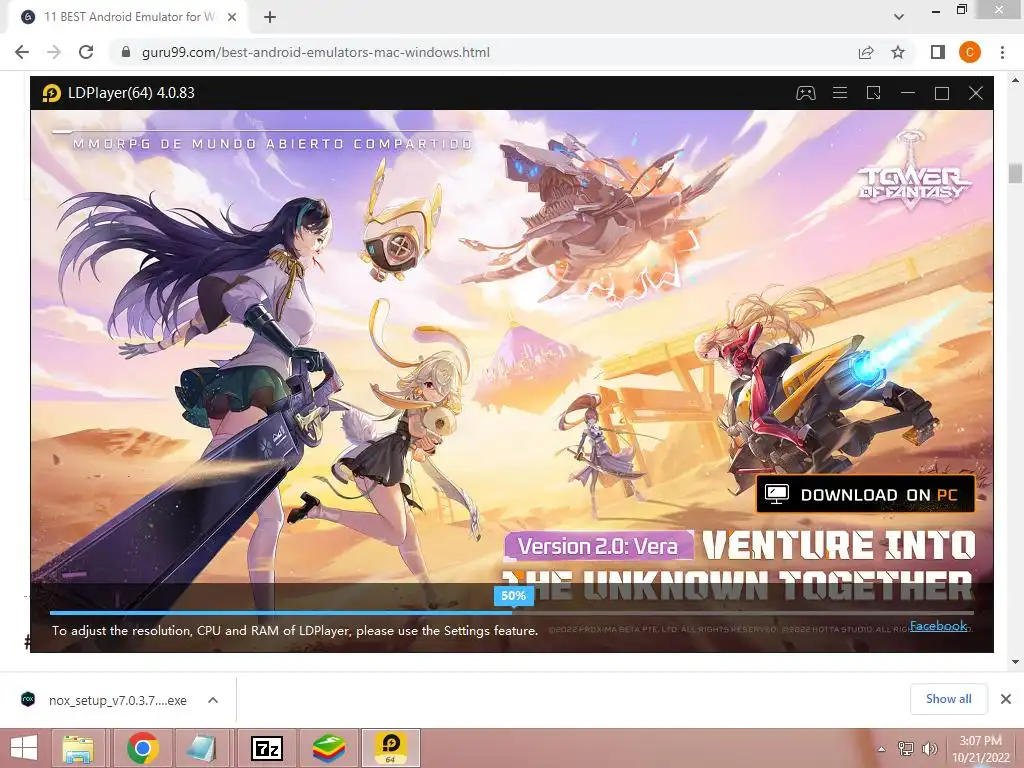Screen dimensions: 1024x768
Task: Open Chrome side panel
Action: [x=938, y=52]
